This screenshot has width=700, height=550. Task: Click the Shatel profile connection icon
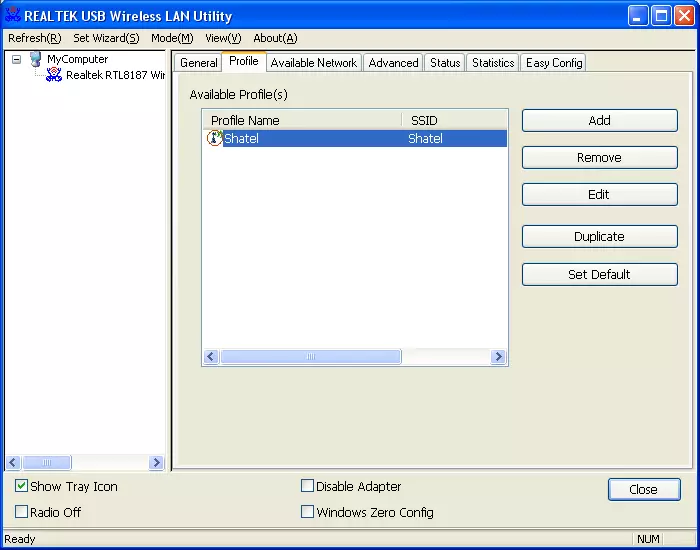tap(215, 138)
